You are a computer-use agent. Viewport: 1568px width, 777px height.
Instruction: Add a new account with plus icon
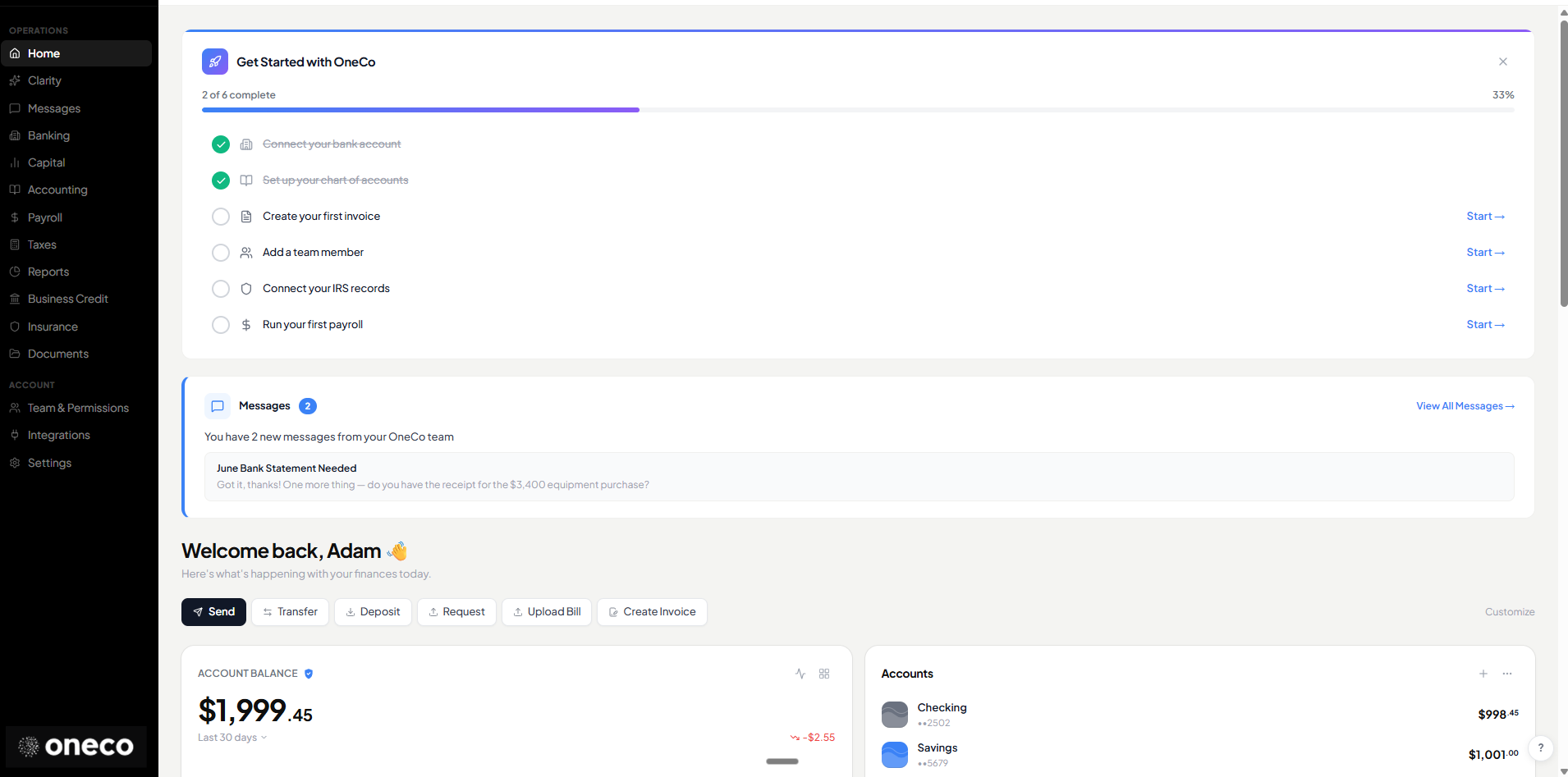(x=1483, y=674)
